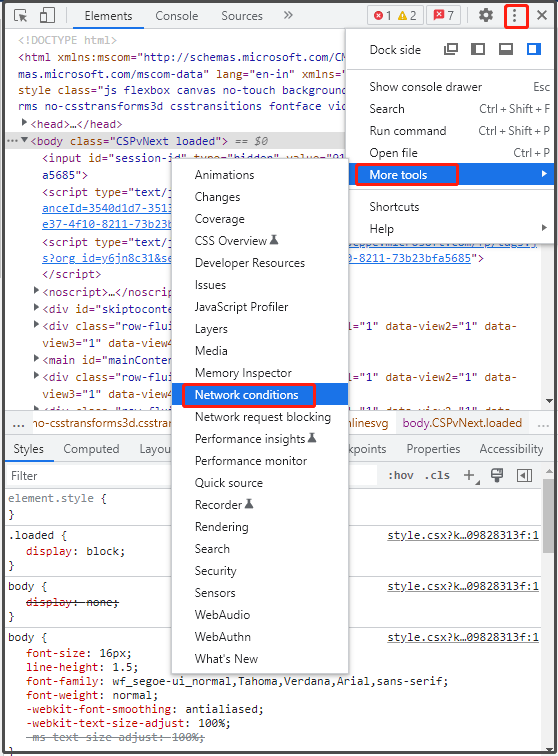558x756 pixels.
Task: Open the issues badge showing 7
Action: click(x=443, y=15)
